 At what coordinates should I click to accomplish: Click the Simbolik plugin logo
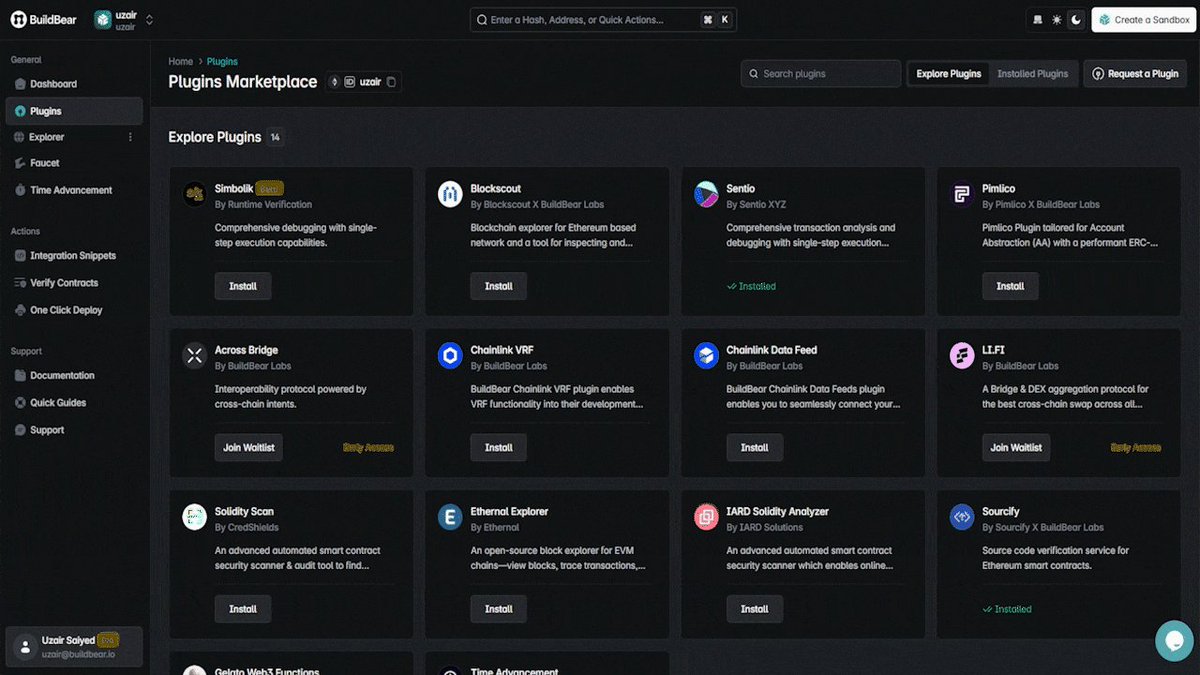click(195, 195)
